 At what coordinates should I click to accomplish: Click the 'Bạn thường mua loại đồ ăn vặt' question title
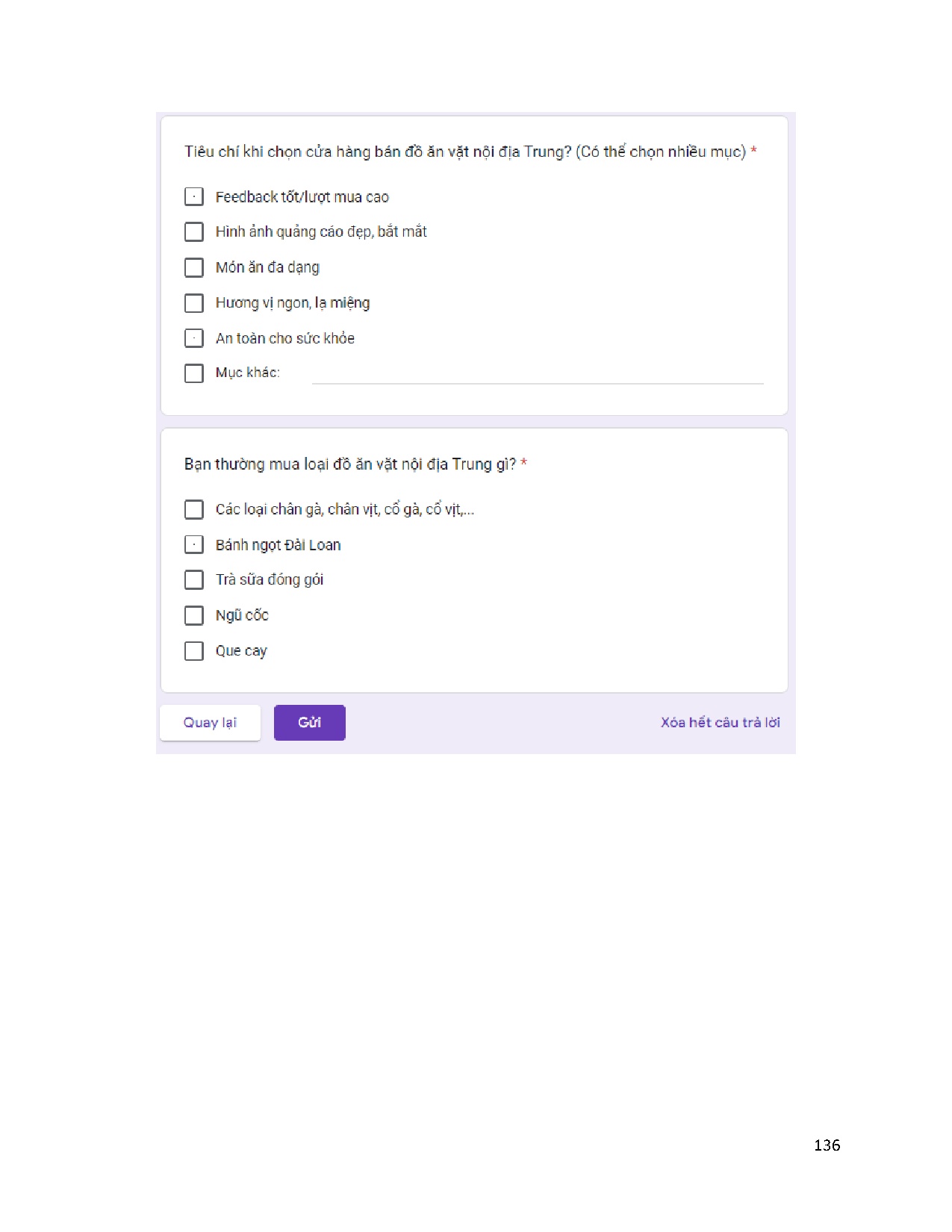pos(349,464)
